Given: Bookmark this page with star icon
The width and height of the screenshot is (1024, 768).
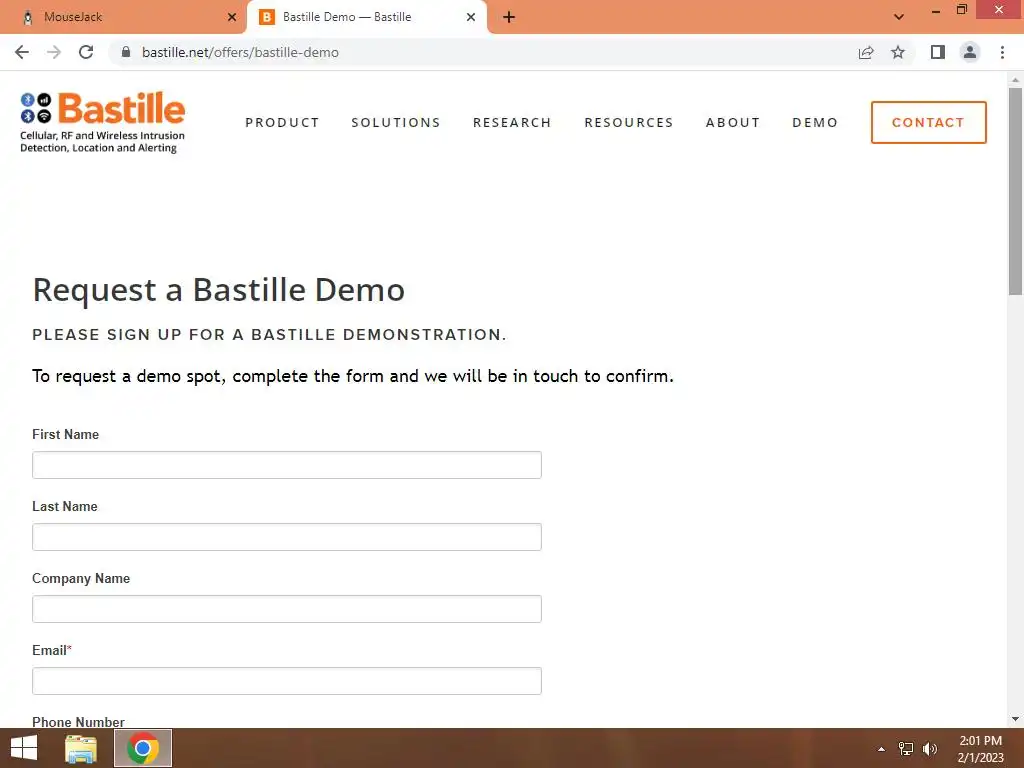Looking at the screenshot, I should coord(898,52).
